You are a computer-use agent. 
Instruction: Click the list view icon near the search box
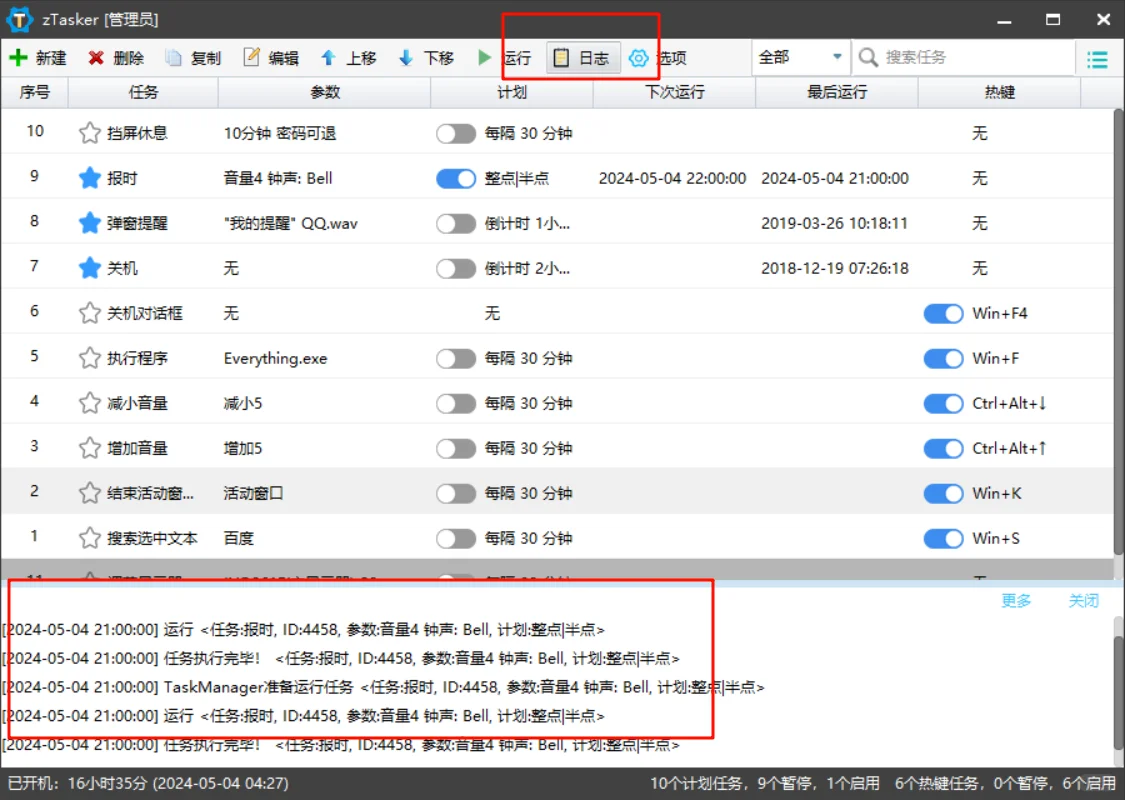1097,58
